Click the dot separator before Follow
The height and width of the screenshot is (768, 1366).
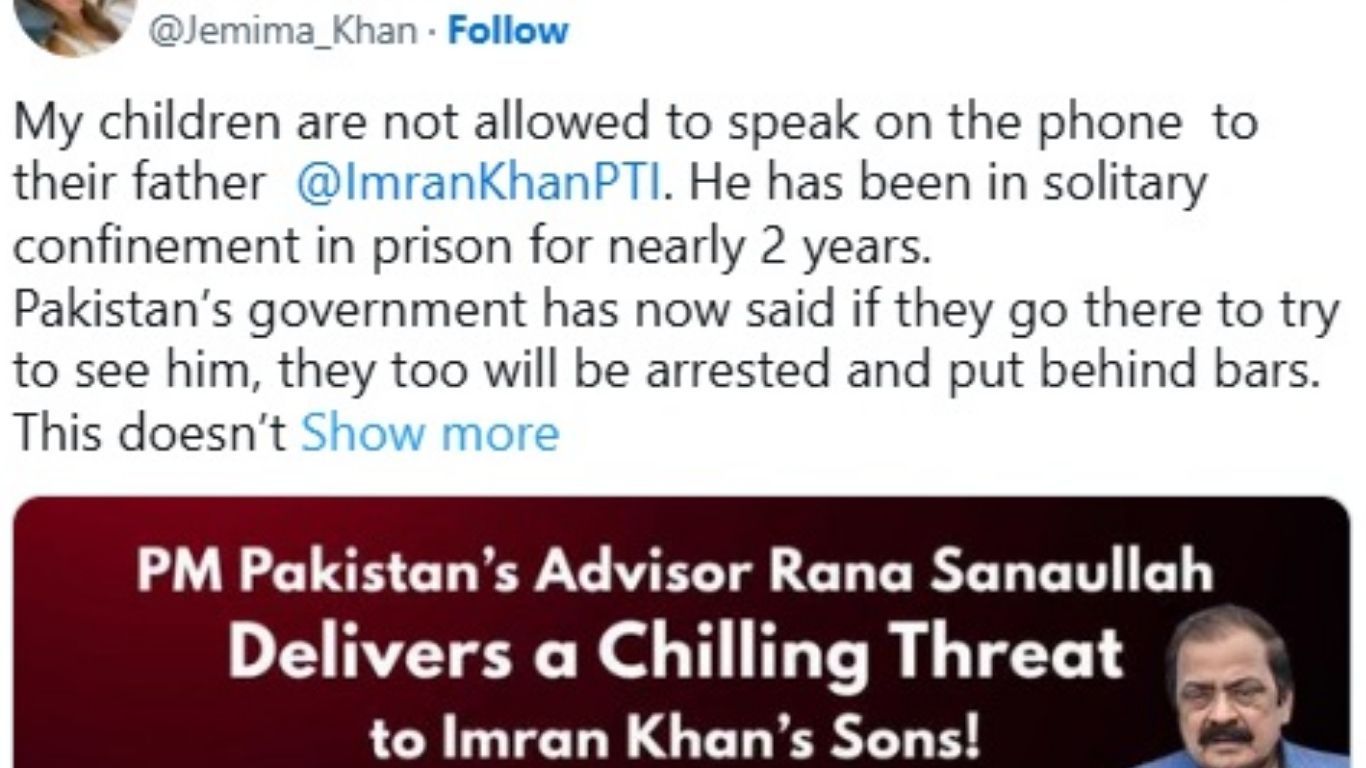coord(432,31)
